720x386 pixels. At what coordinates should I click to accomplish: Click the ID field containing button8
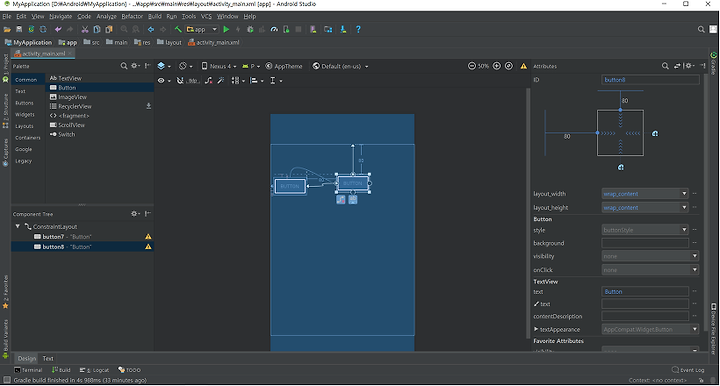coord(650,80)
